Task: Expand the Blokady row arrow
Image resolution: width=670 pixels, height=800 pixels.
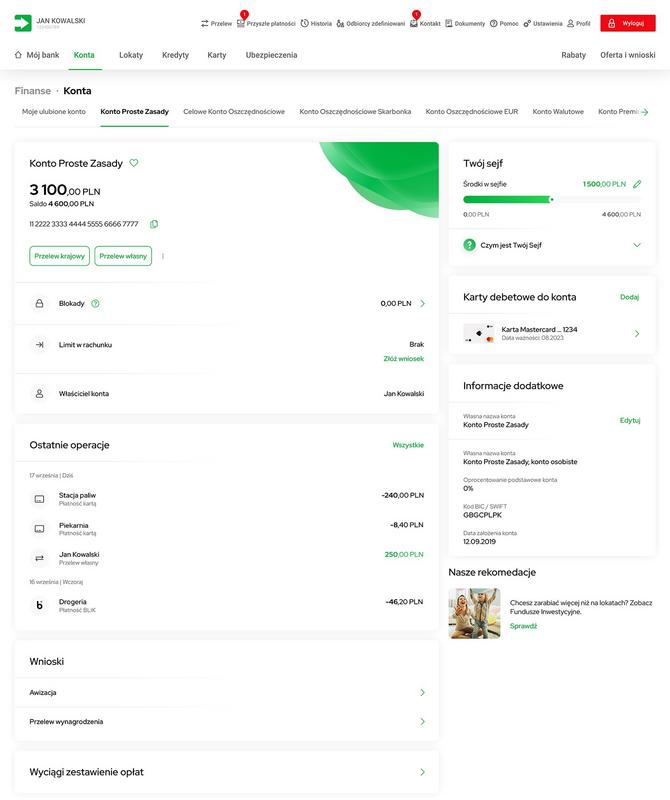Action: (x=422, y=303)
